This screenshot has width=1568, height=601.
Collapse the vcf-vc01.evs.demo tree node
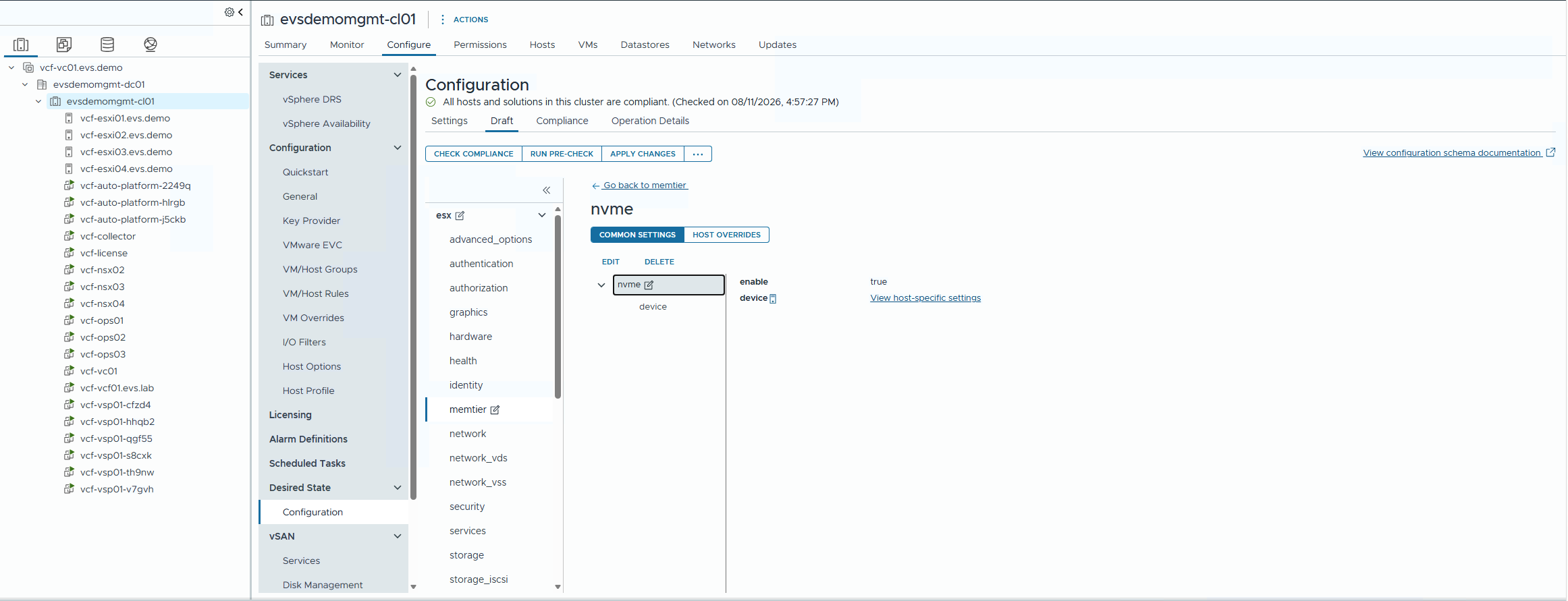click(11, 67)
